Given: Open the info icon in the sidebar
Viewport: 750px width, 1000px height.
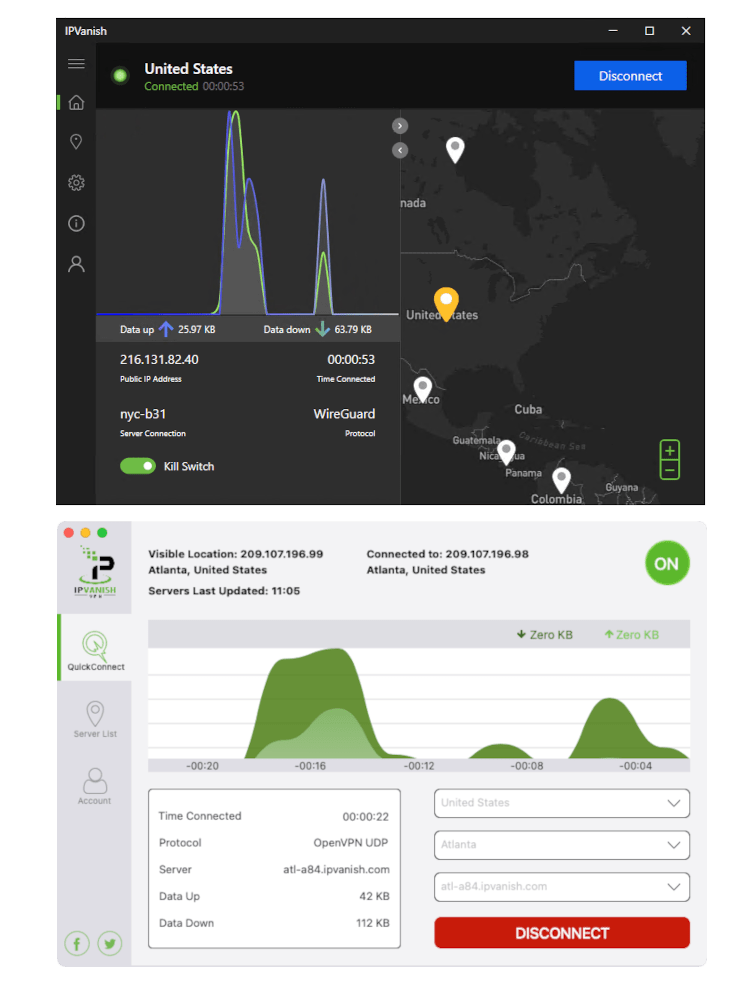Looking at the screenshot, I should 76,223.
